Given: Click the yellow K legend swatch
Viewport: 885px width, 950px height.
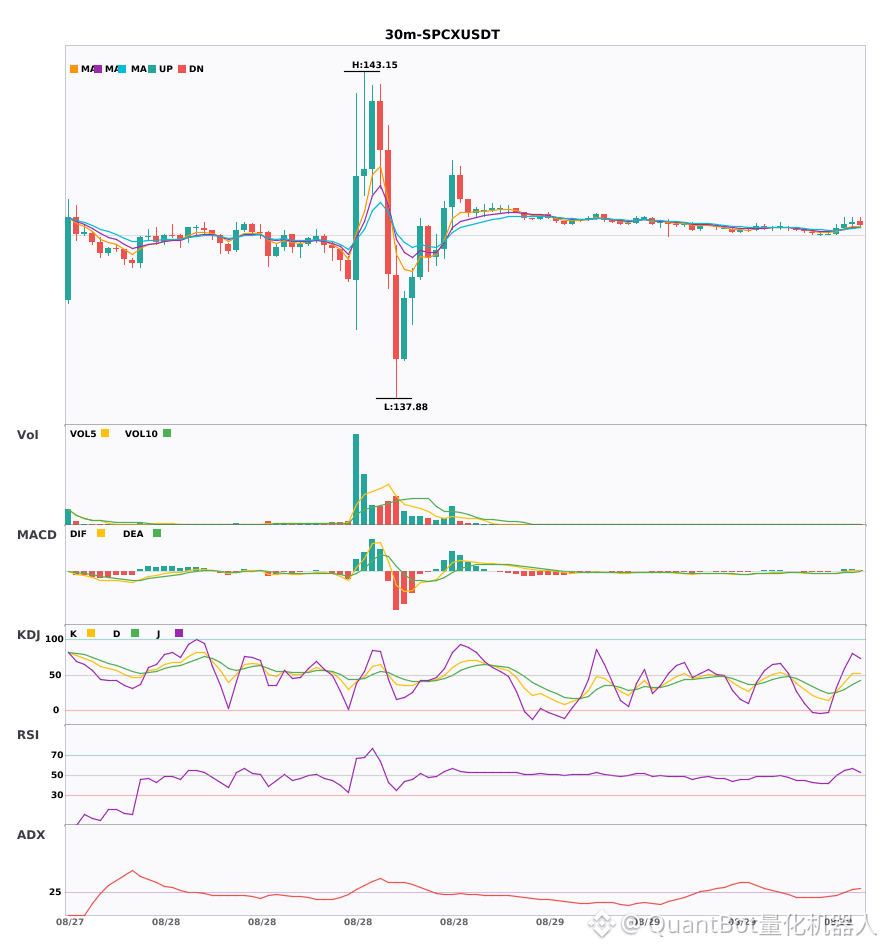Looking at the screenshot, I should click(x=91, y=633).
